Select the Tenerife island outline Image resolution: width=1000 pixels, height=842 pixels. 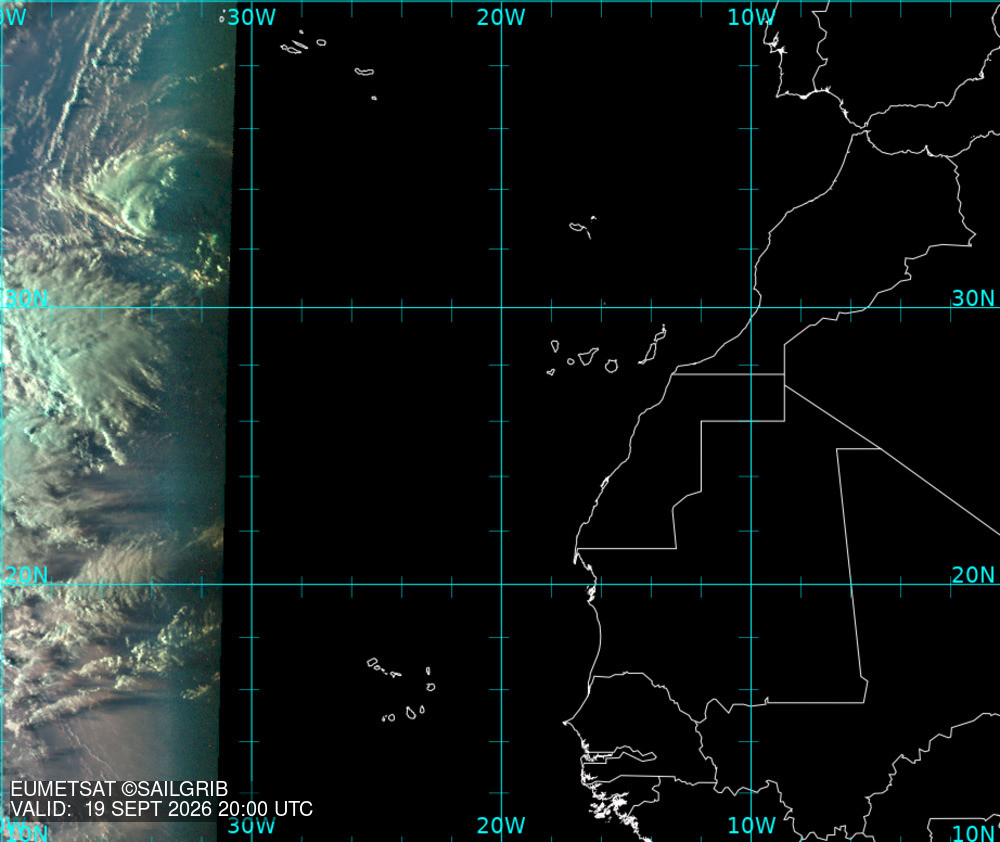[x=588, y=356]
